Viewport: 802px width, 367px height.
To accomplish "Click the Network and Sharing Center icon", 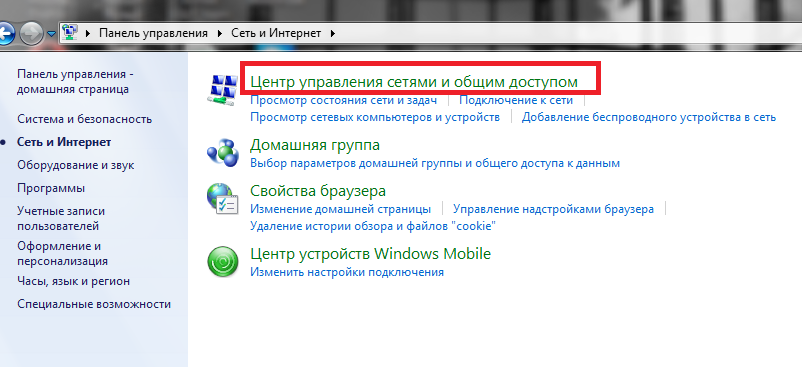I will coord(223,89).
